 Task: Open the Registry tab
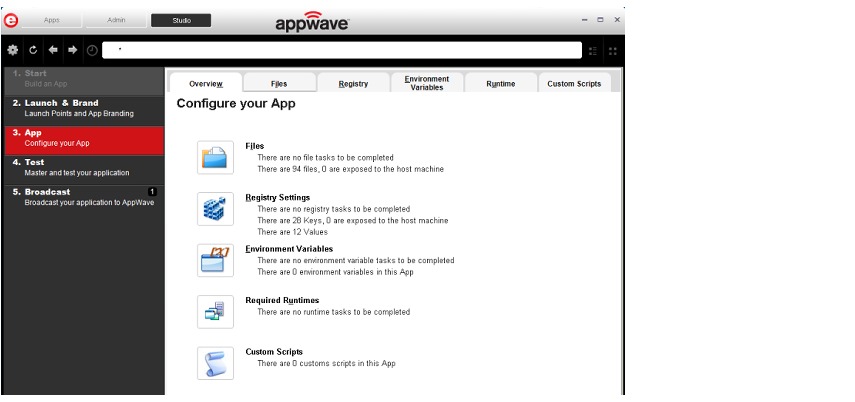[353, 83]
